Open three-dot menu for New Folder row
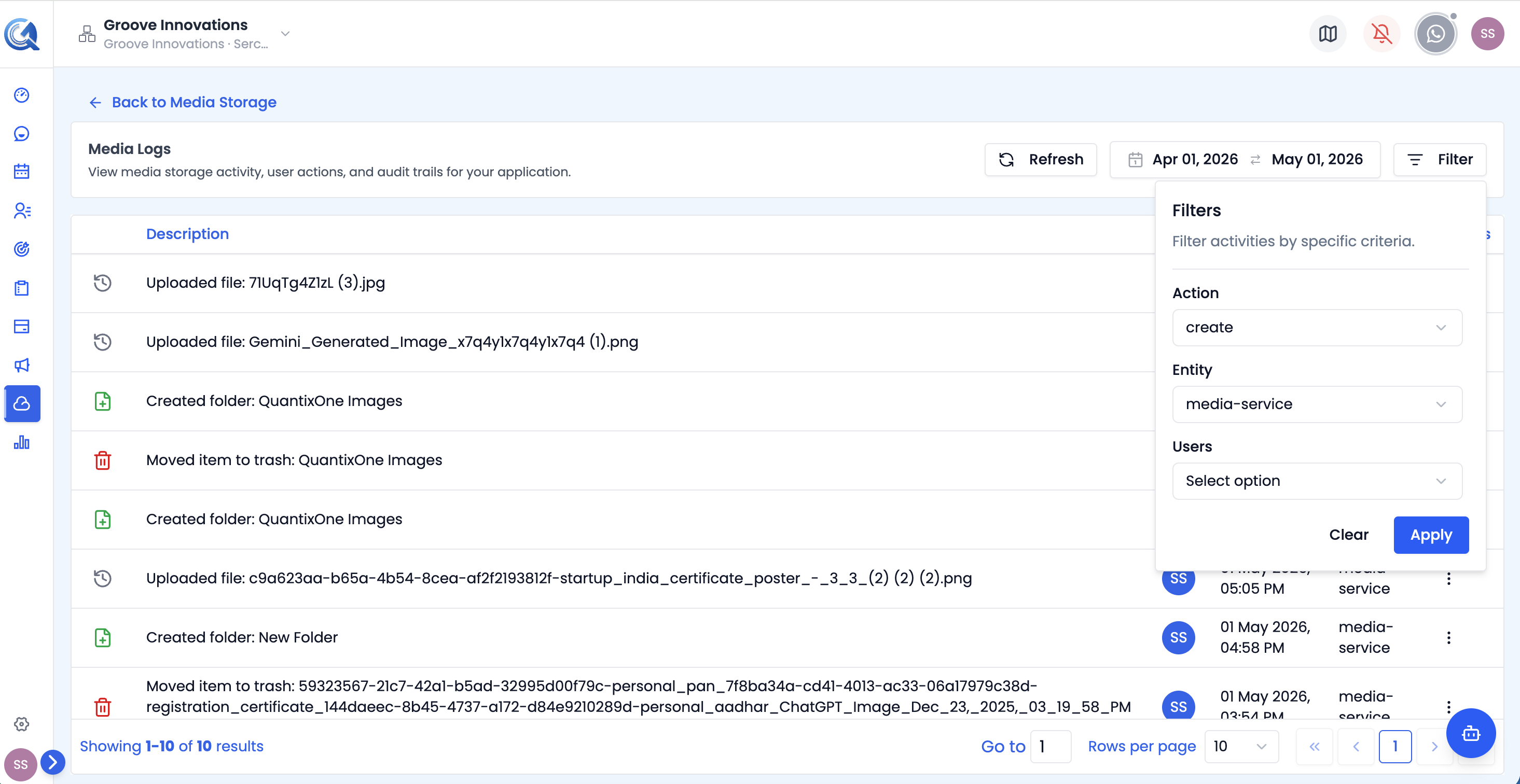Screen dimensions: 1520x784 (x=1448, y=638)
